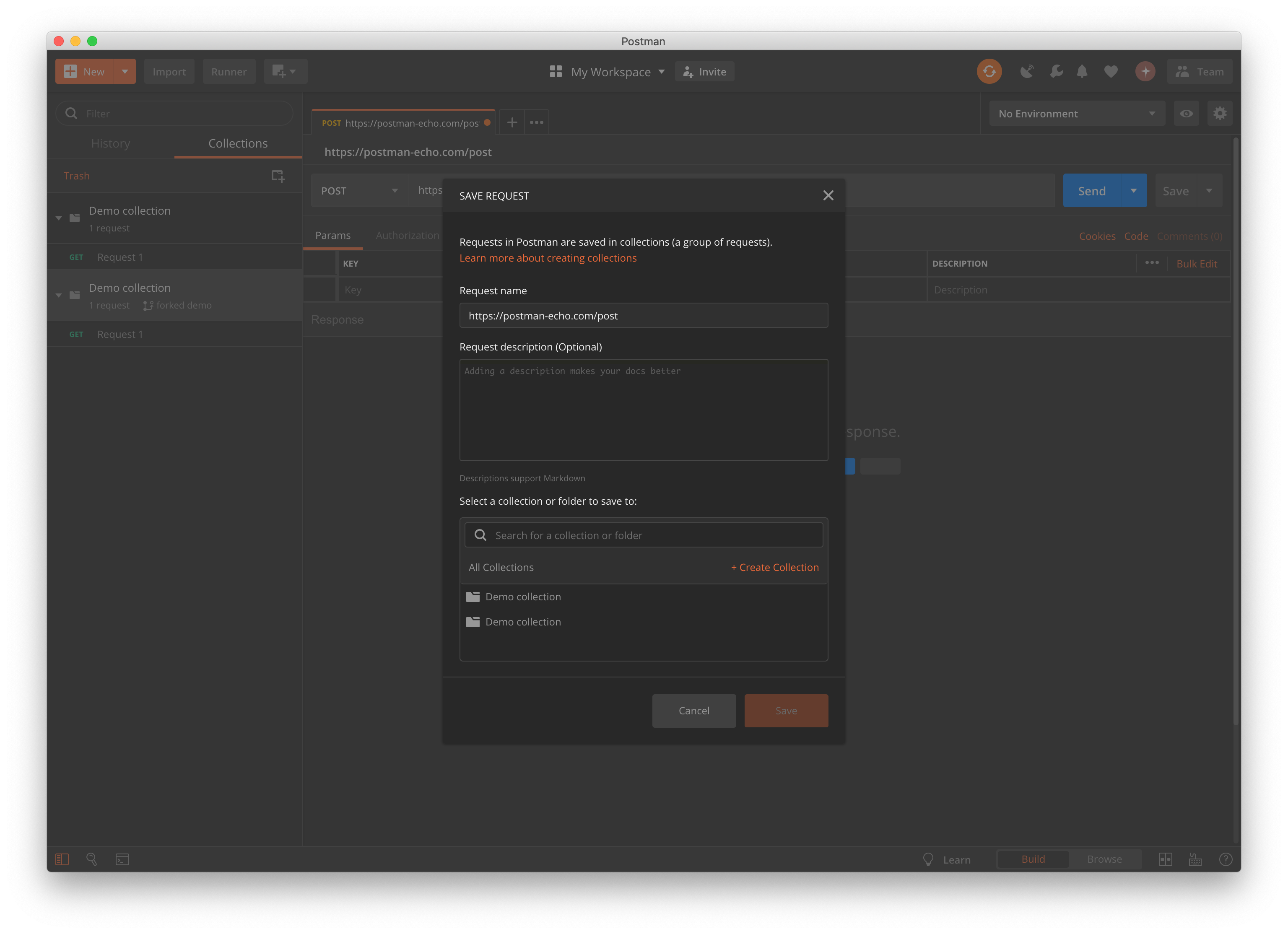Screen dimensions: 1288x934
Task: Toggle environment quick look eye icon
Action: click(x=1186, y=114)
